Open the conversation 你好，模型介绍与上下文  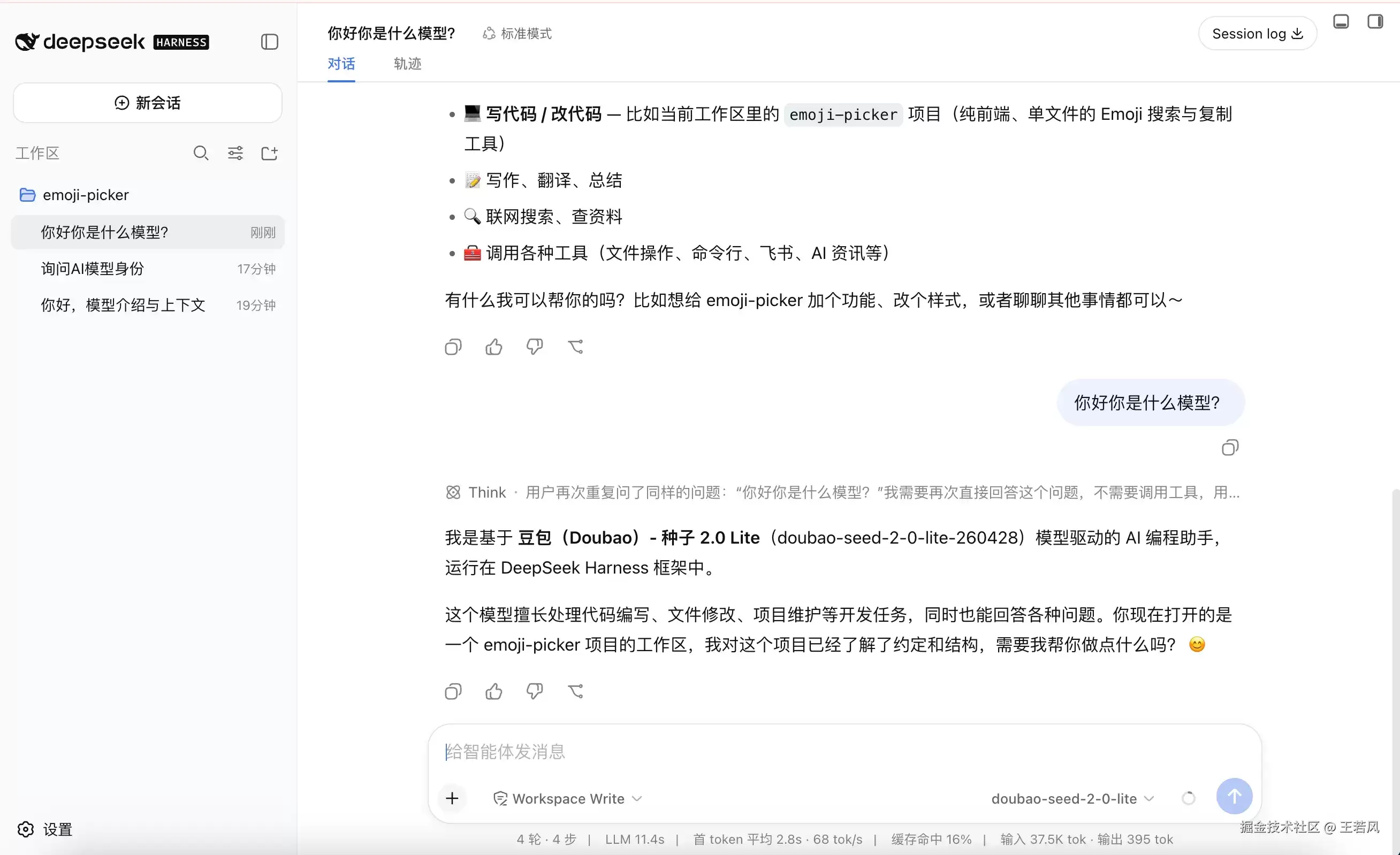click(148, 305)
